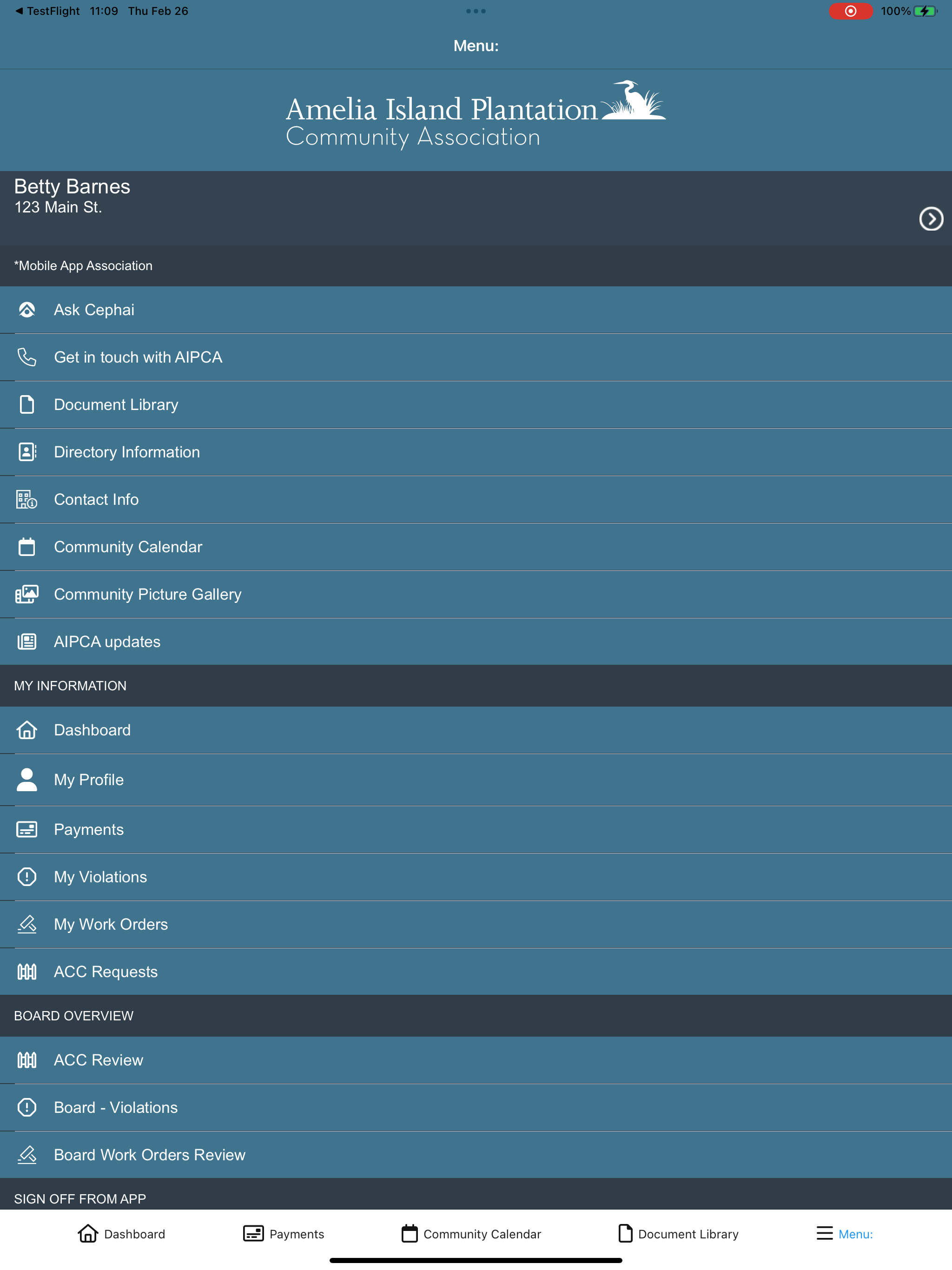This screenshot has height=1270, width=952.
Task: Tap the Board Work Orders Review hammer icon
Action: click(27, 1155)
